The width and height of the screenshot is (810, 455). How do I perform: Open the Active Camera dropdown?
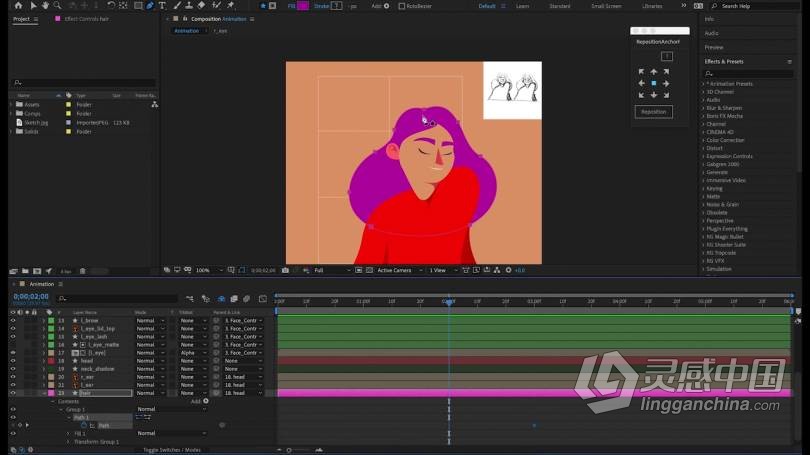pos(399,270)
